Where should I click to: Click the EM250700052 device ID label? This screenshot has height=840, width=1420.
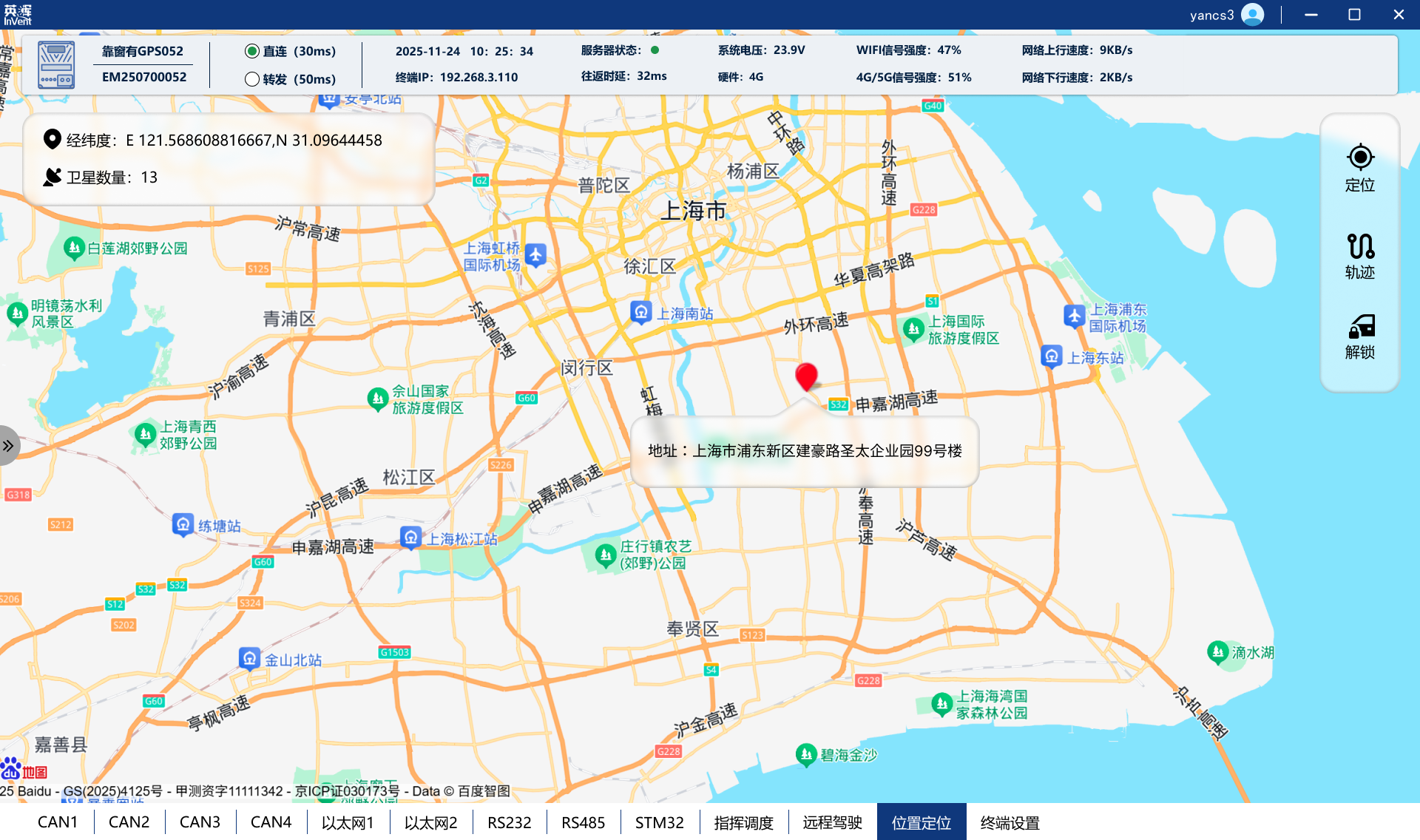tap(144, 77)
